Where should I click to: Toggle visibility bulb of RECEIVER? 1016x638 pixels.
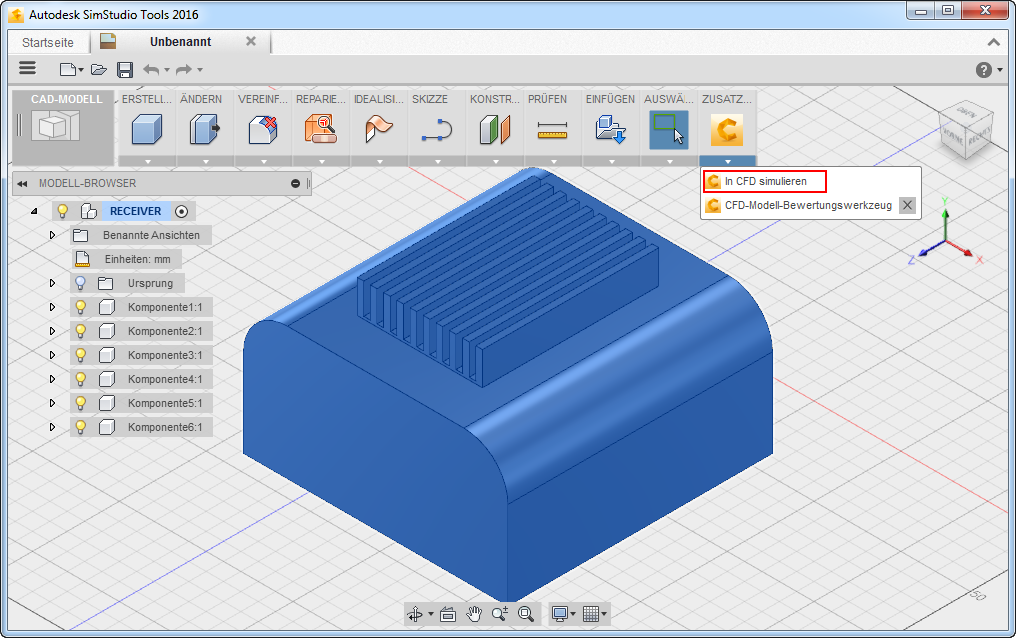pyautogui.click(x=63, y=211)
